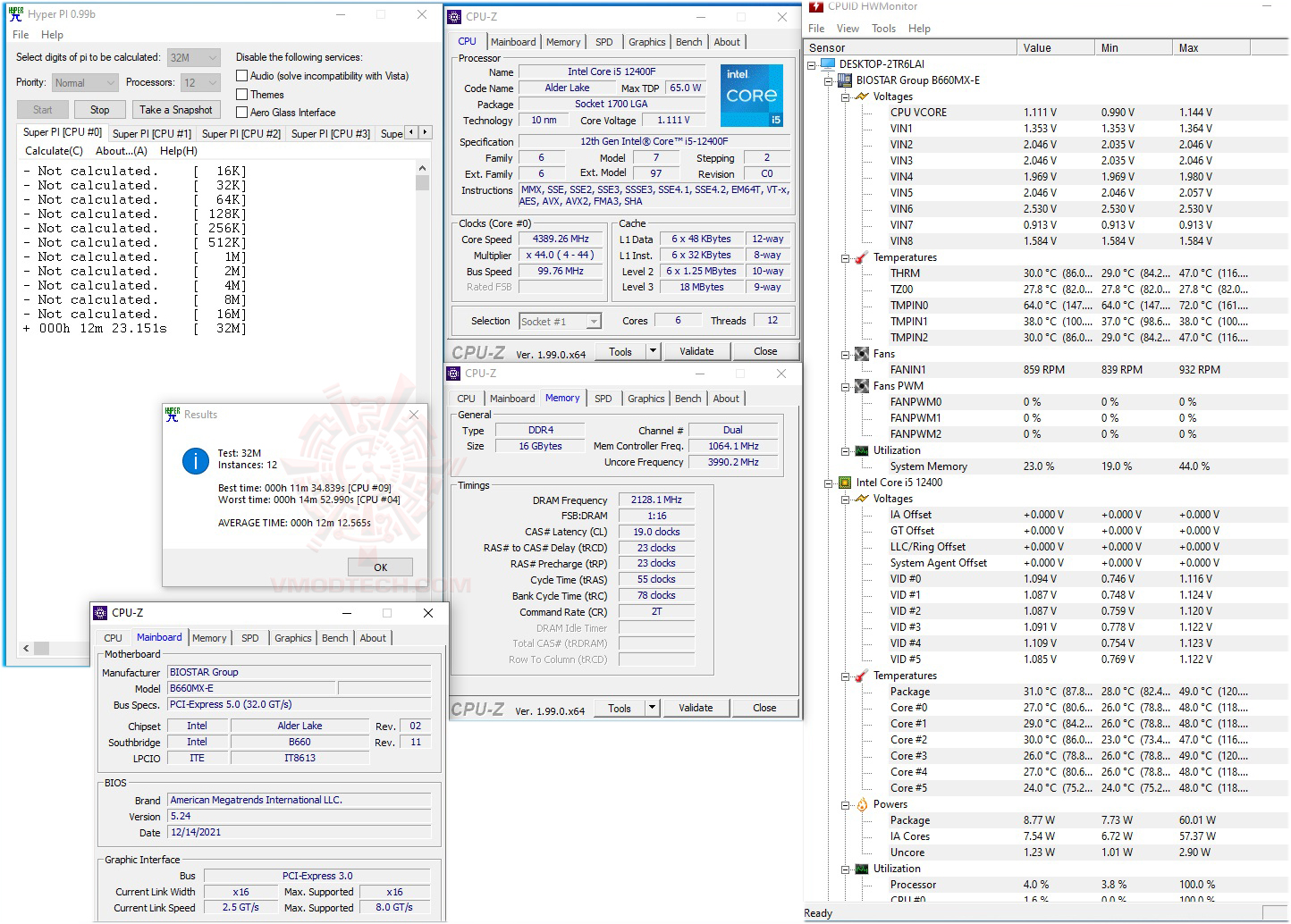This screenshot has width=1291, height=924.
Task: Collapse the Fans PWM section
Action: 845,386
